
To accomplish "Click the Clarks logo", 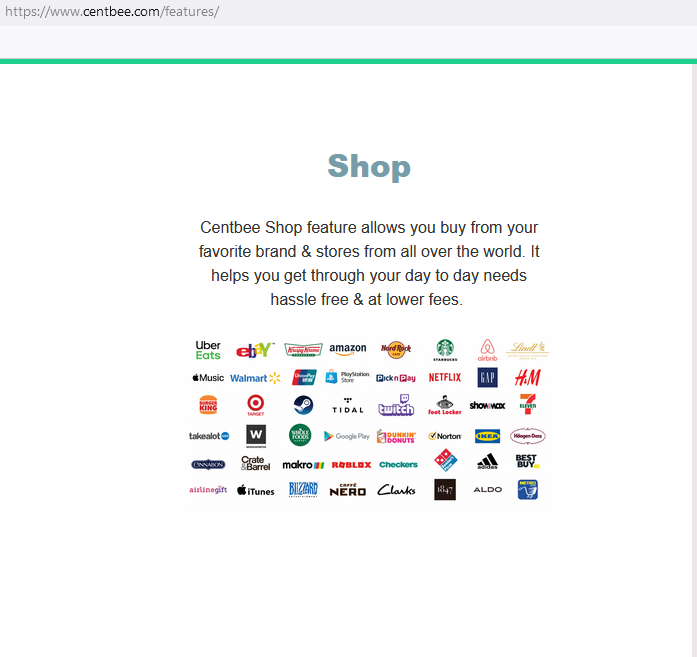I will [396, 490].
